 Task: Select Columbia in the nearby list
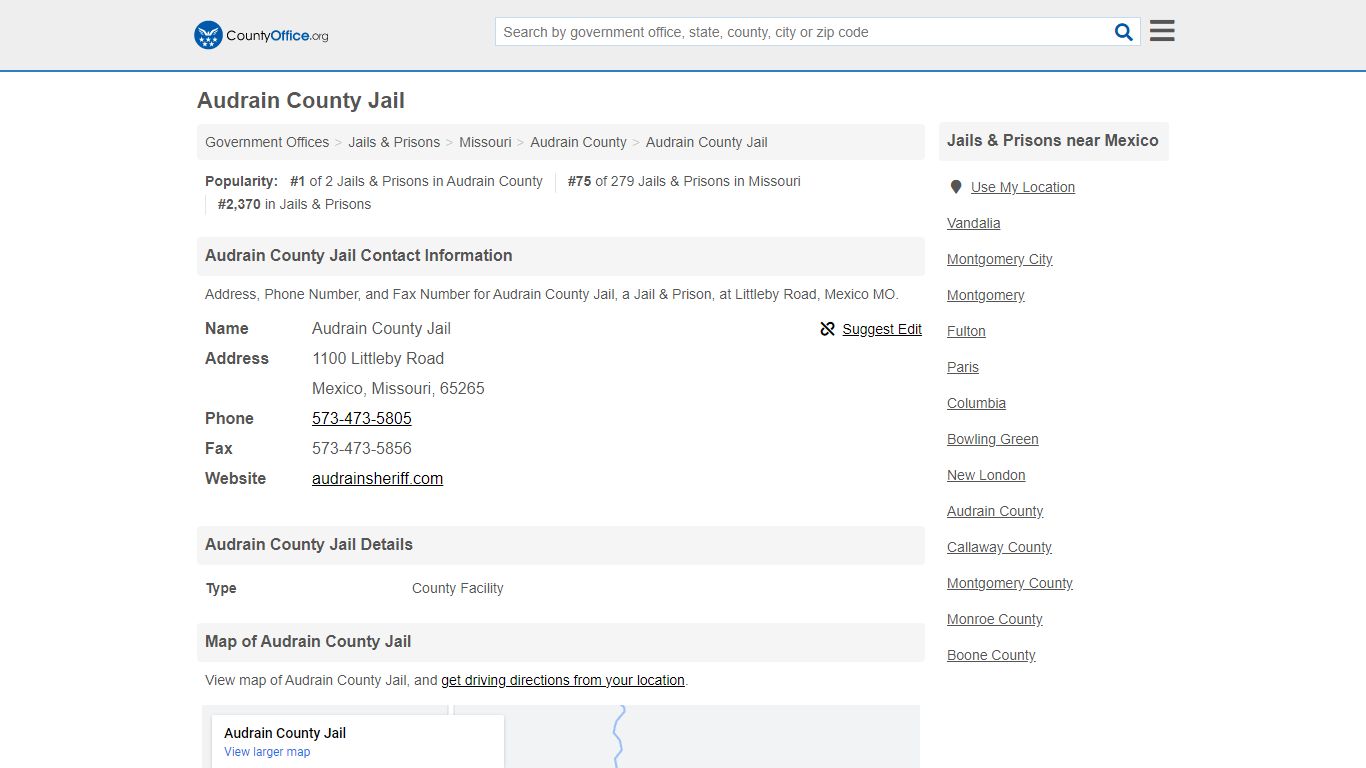click(977, 403)
